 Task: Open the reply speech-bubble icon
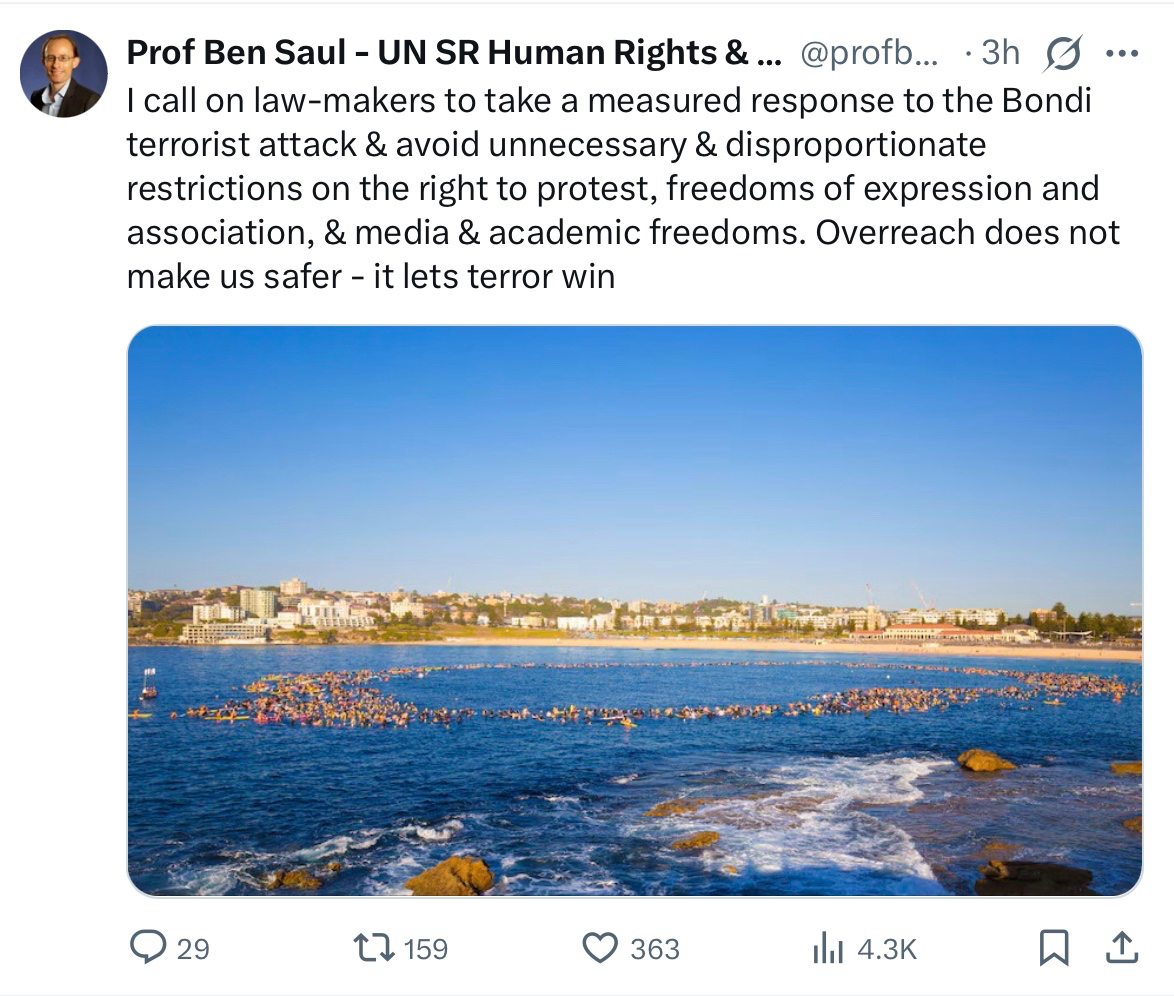148,947
